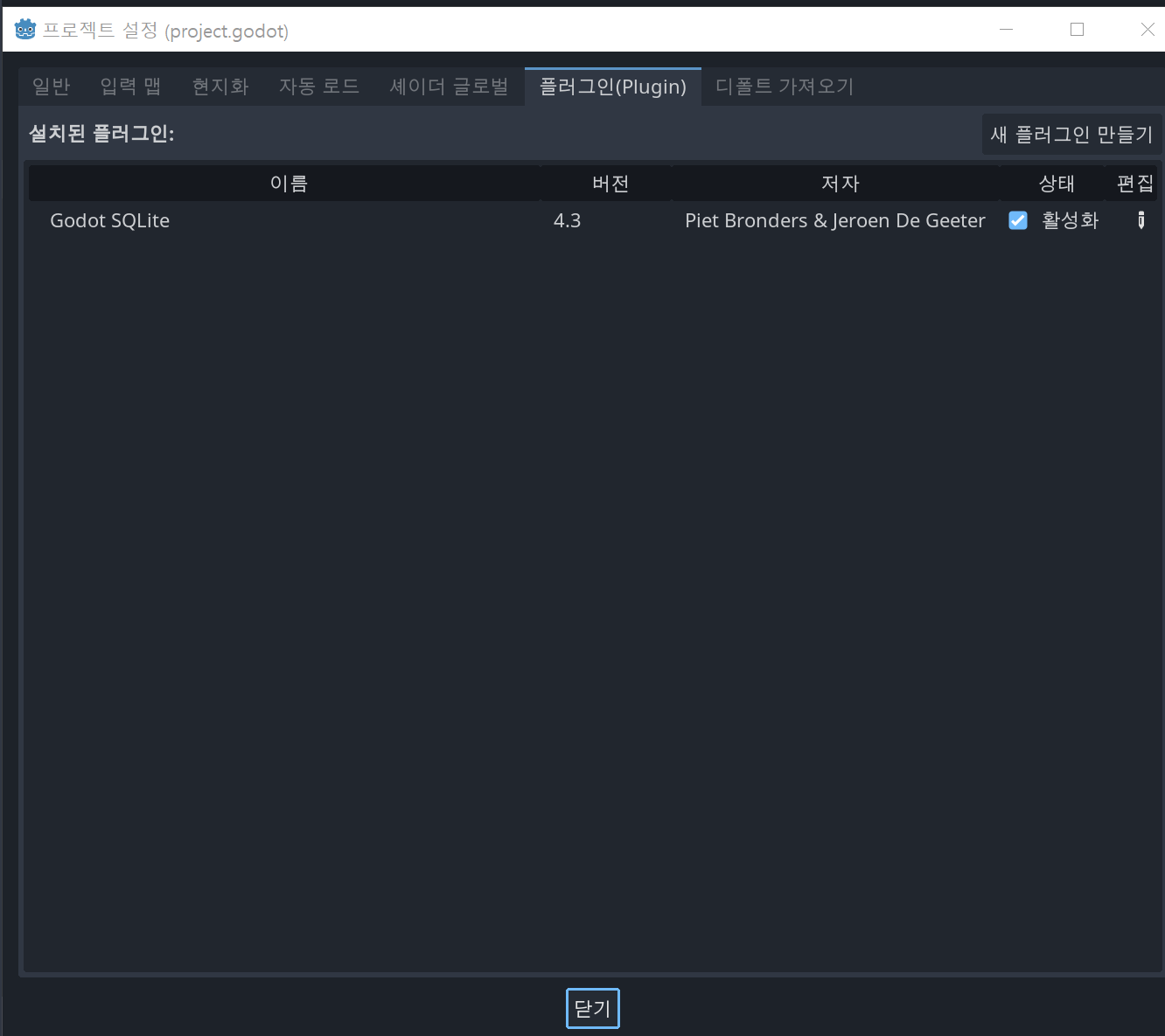Click the 저자 column header
The width and height of the screenshot is (1165, 1036).
840,184
